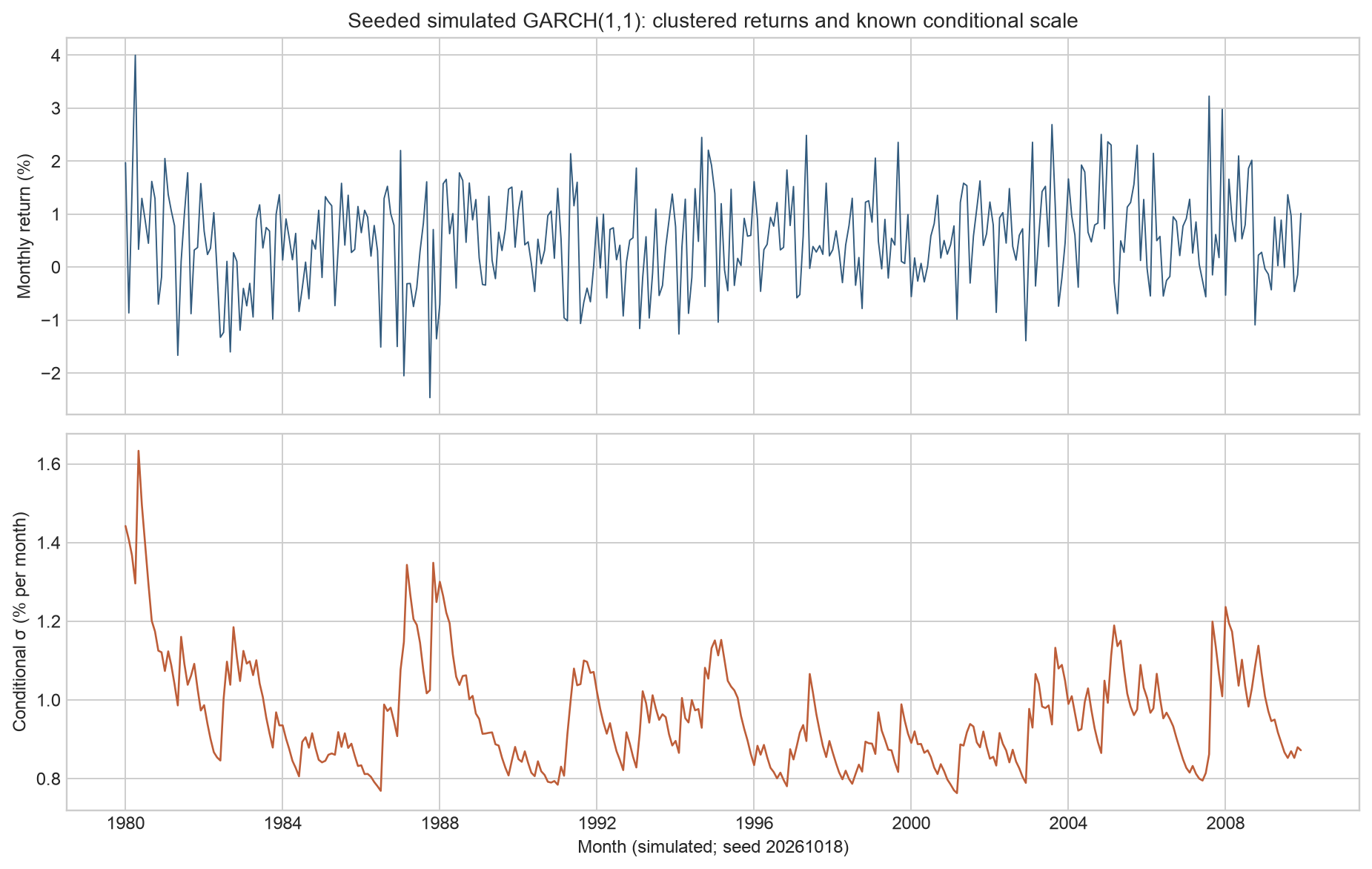
Task: Click the 2004 x-axis tick label
Action: 1068,825
